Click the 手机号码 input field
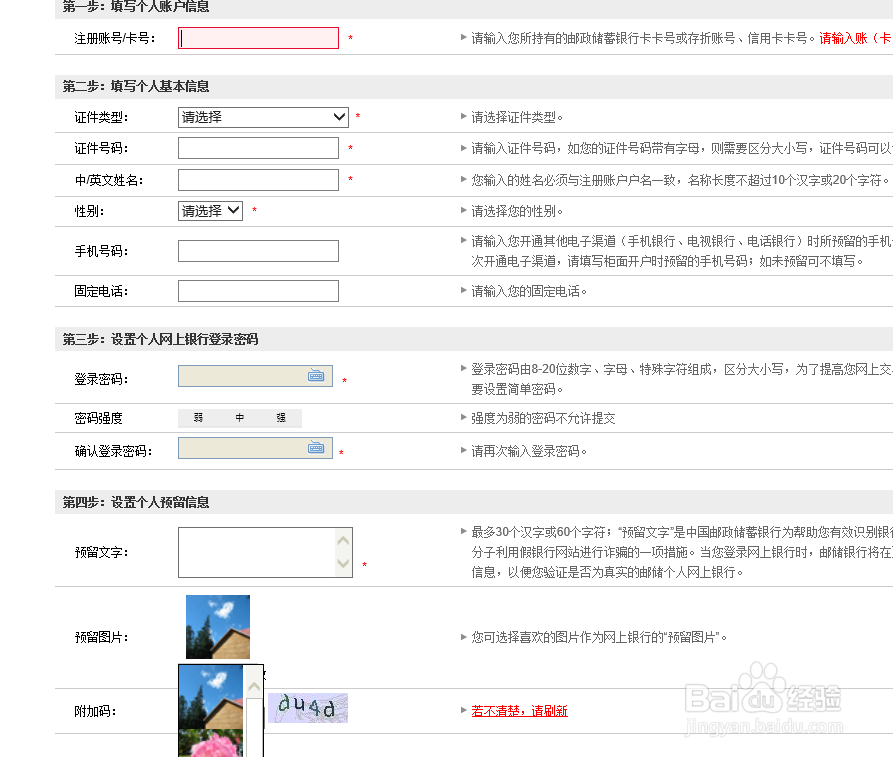893x757 pixels. [x=257, y=250]
